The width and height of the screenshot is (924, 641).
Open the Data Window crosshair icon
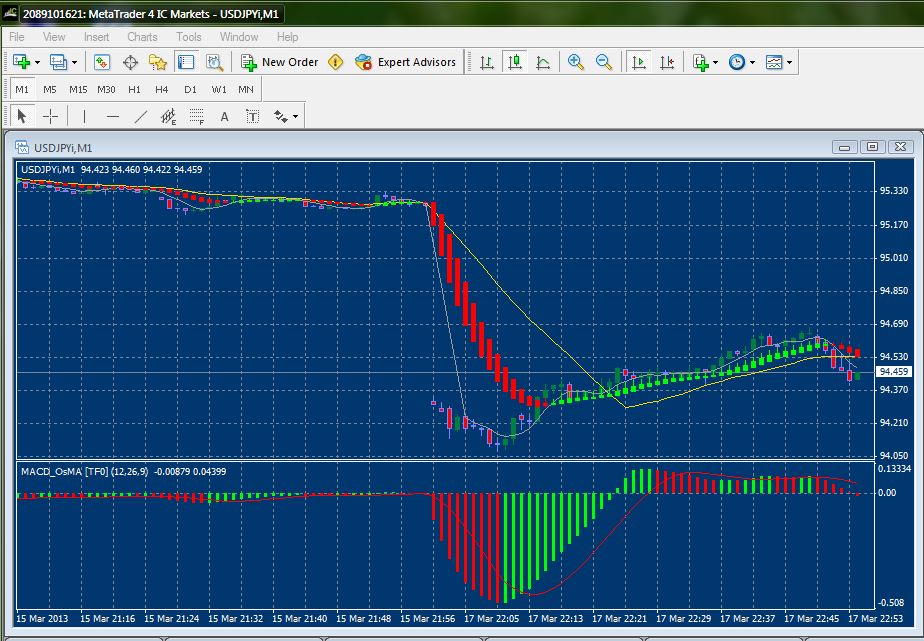tap(130, 62)
